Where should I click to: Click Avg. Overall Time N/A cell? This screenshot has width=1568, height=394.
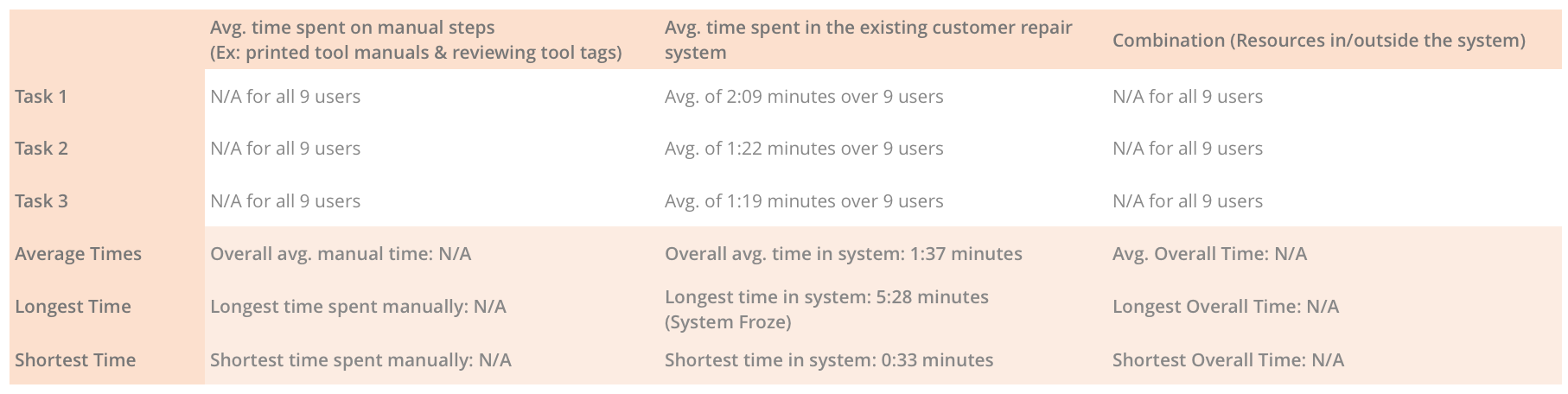[x=1209, y=254]
